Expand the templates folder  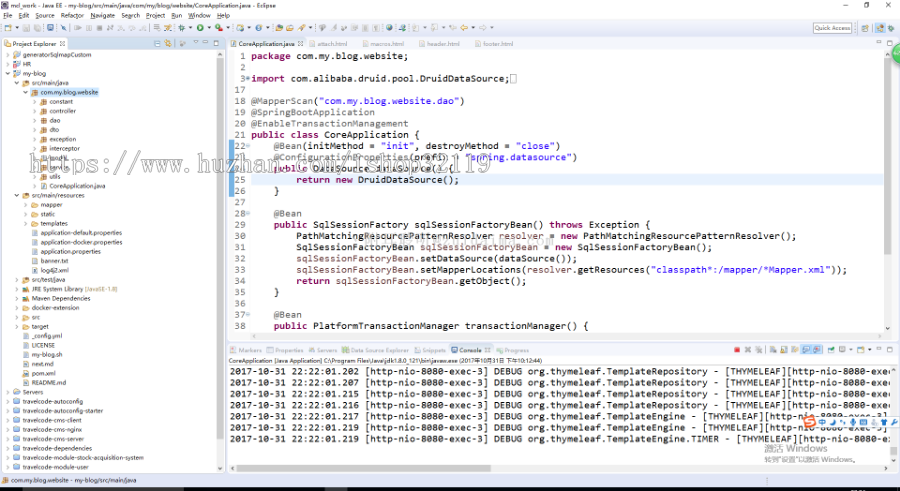(x=25, y=223)
